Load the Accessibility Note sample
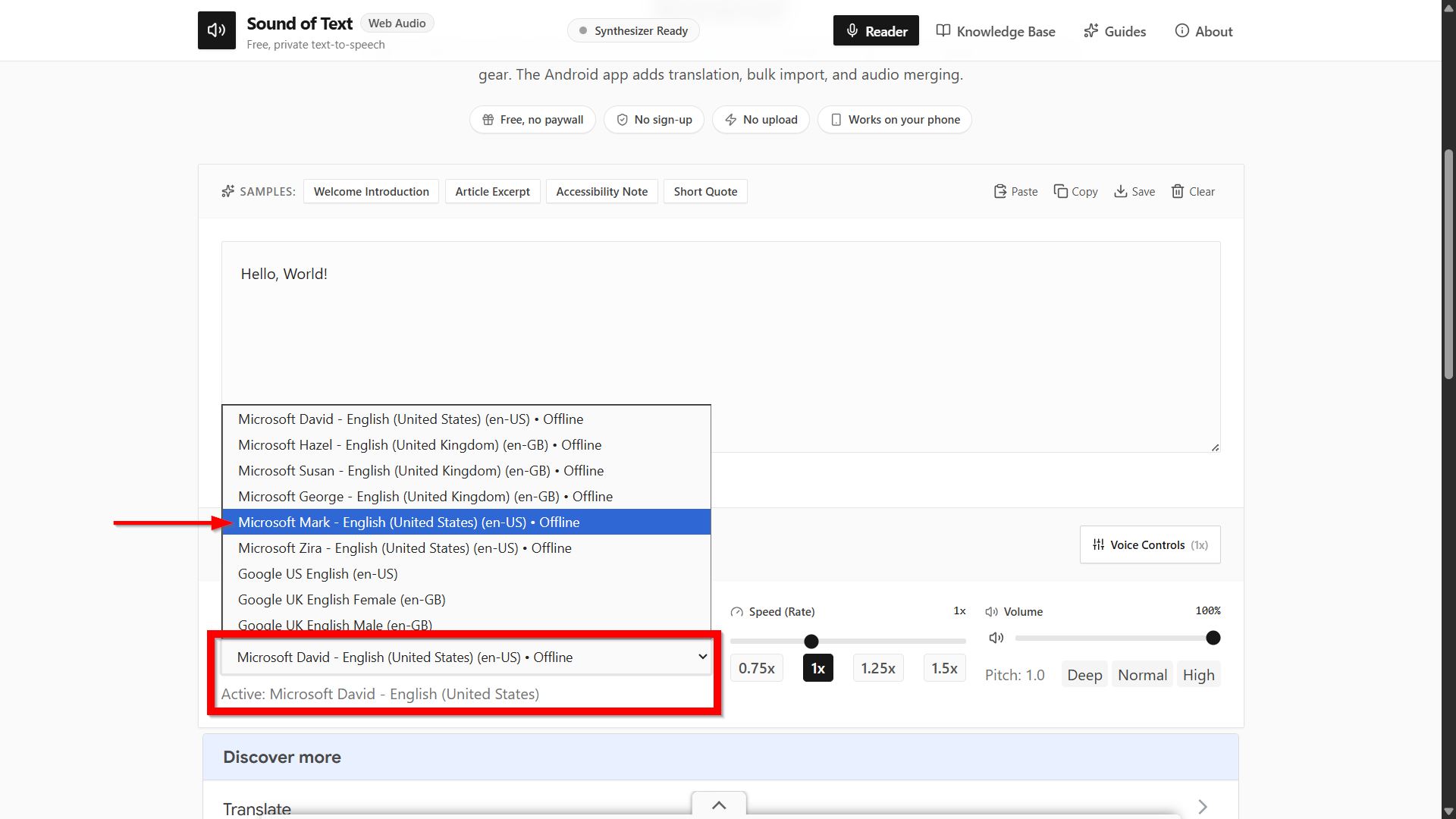1456x819 pixels. (x=602, y=192)
